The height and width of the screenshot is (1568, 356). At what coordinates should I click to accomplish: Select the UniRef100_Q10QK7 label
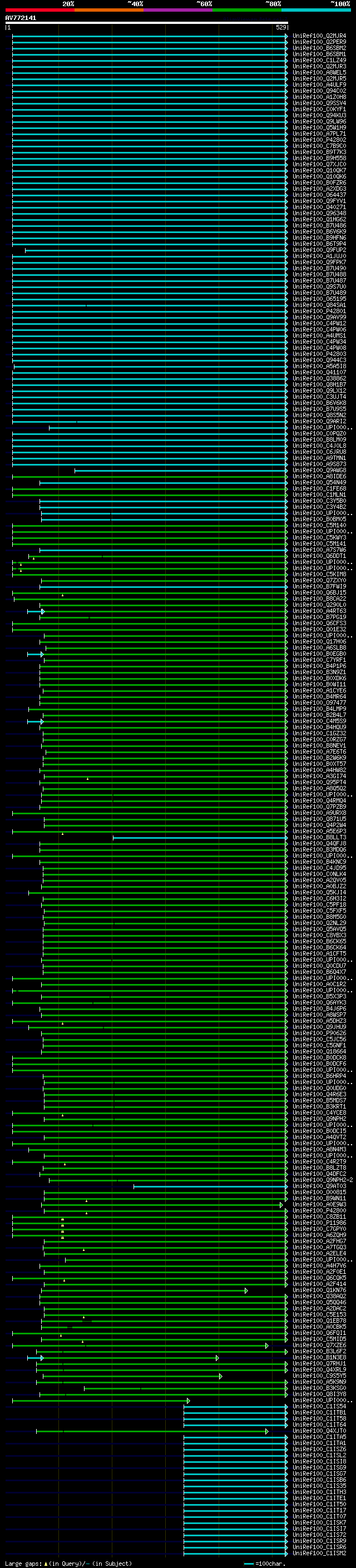tap(319, 170)
